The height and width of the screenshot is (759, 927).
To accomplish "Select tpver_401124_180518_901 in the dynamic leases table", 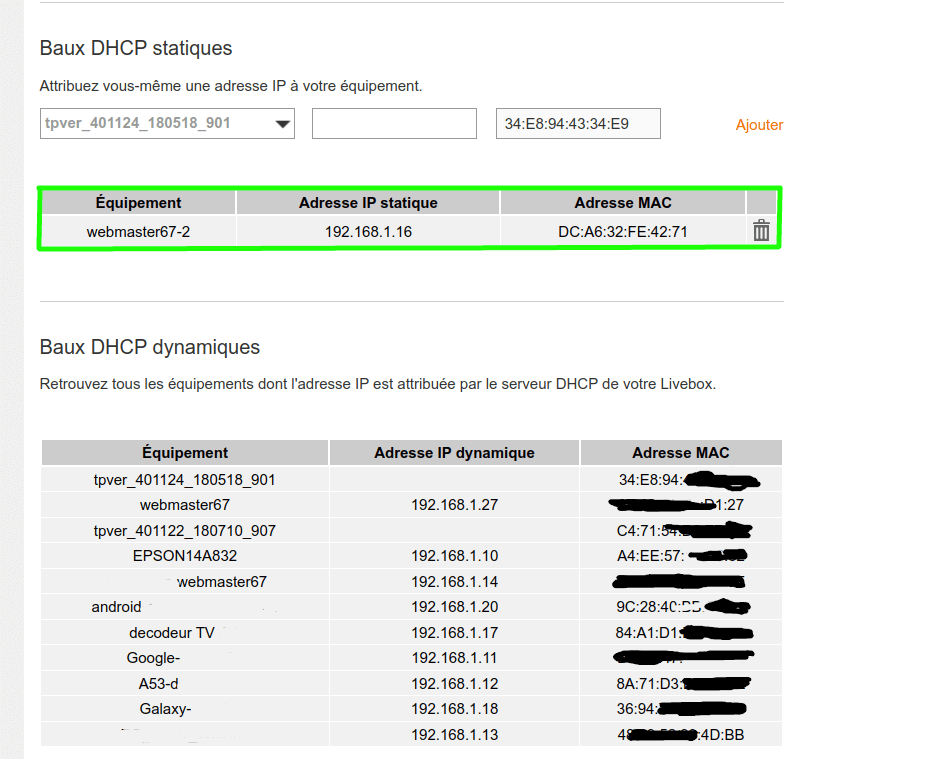I will pyautogui.click(x=184, y=480).
